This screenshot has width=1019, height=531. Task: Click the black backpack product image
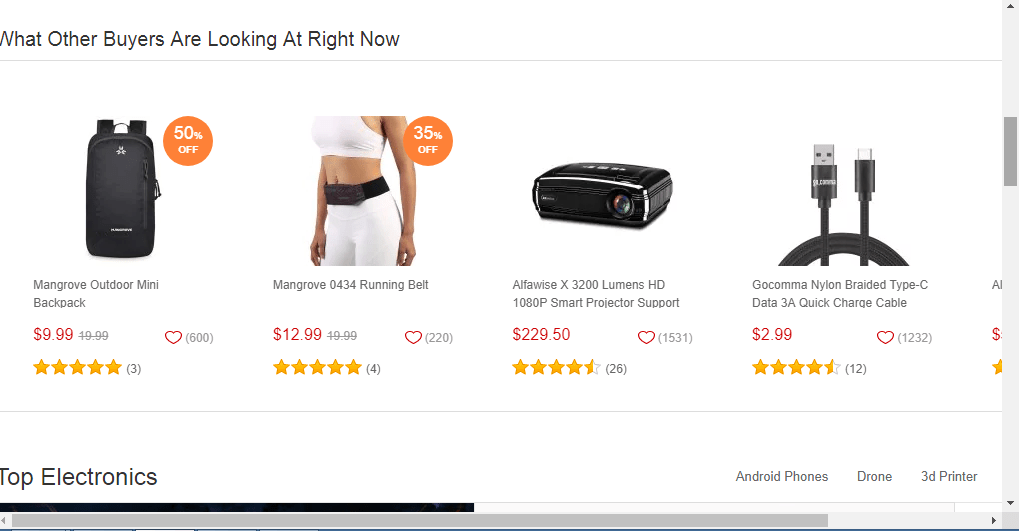122,189
